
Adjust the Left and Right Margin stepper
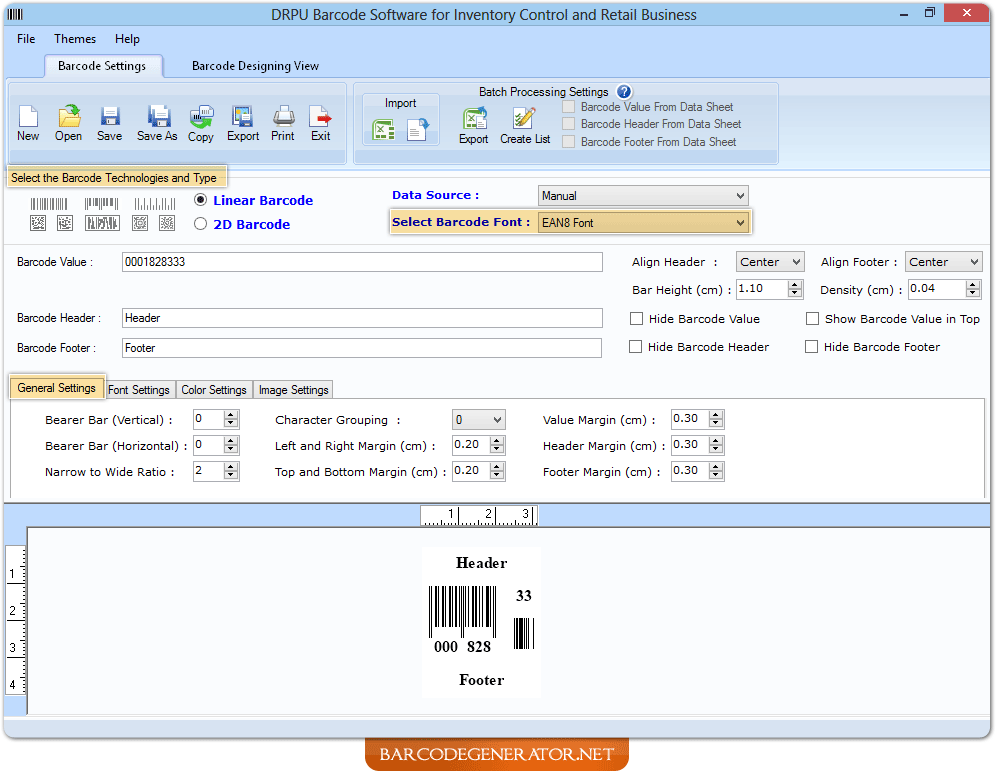click(x=497, y=445)
